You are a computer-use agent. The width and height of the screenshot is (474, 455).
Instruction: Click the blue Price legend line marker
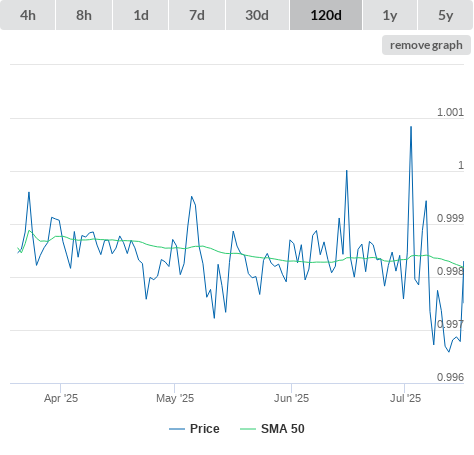point(177,429)
